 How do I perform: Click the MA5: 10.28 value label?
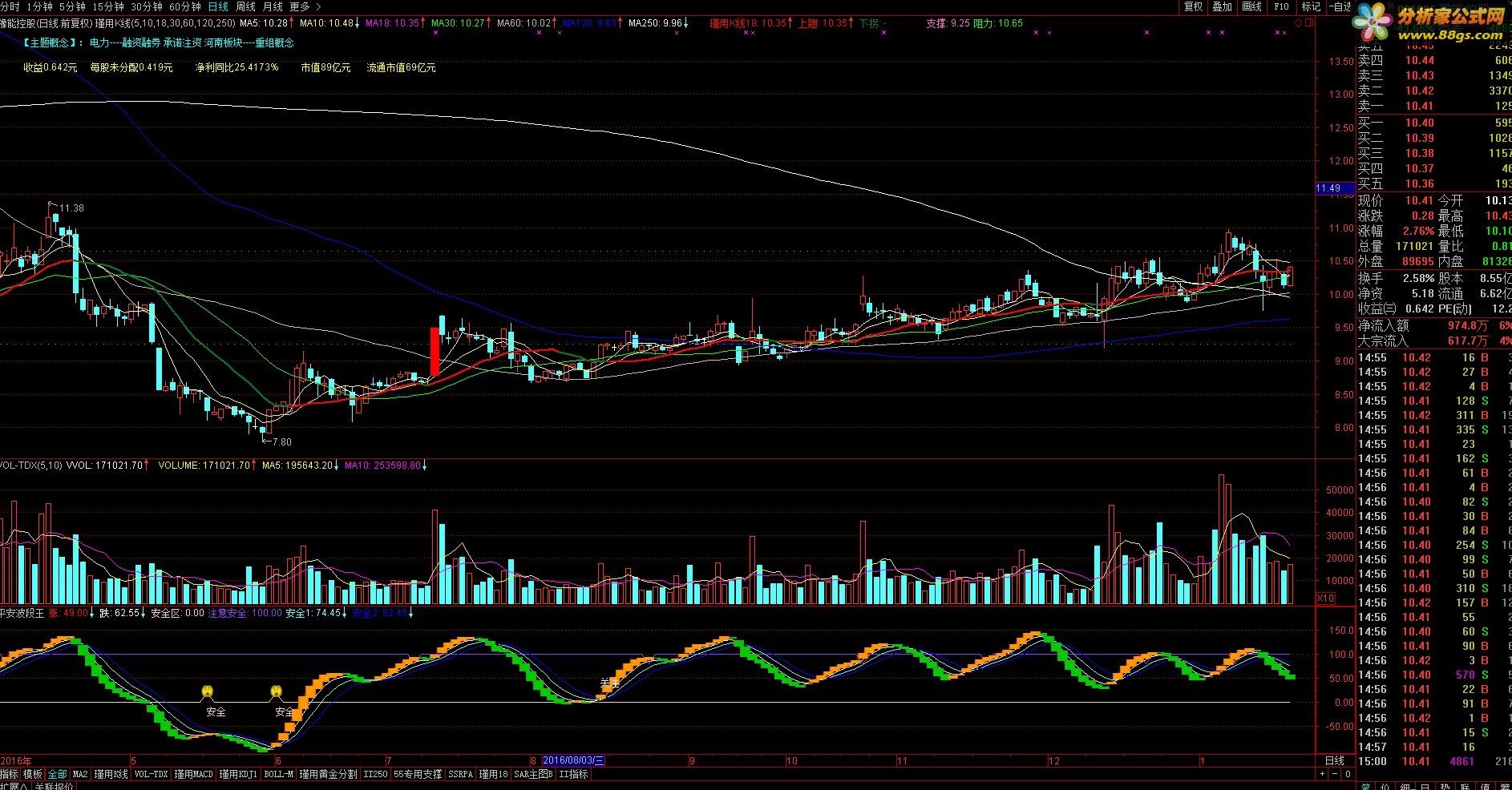[264, 23]
